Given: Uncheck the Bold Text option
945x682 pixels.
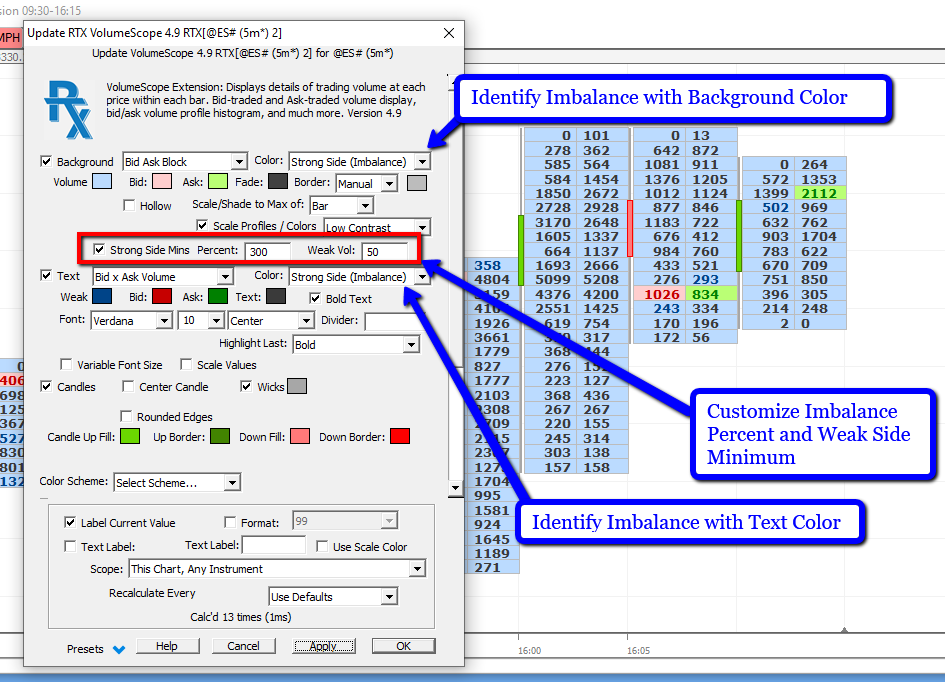Looking at the screenshot, I should 315,298.
